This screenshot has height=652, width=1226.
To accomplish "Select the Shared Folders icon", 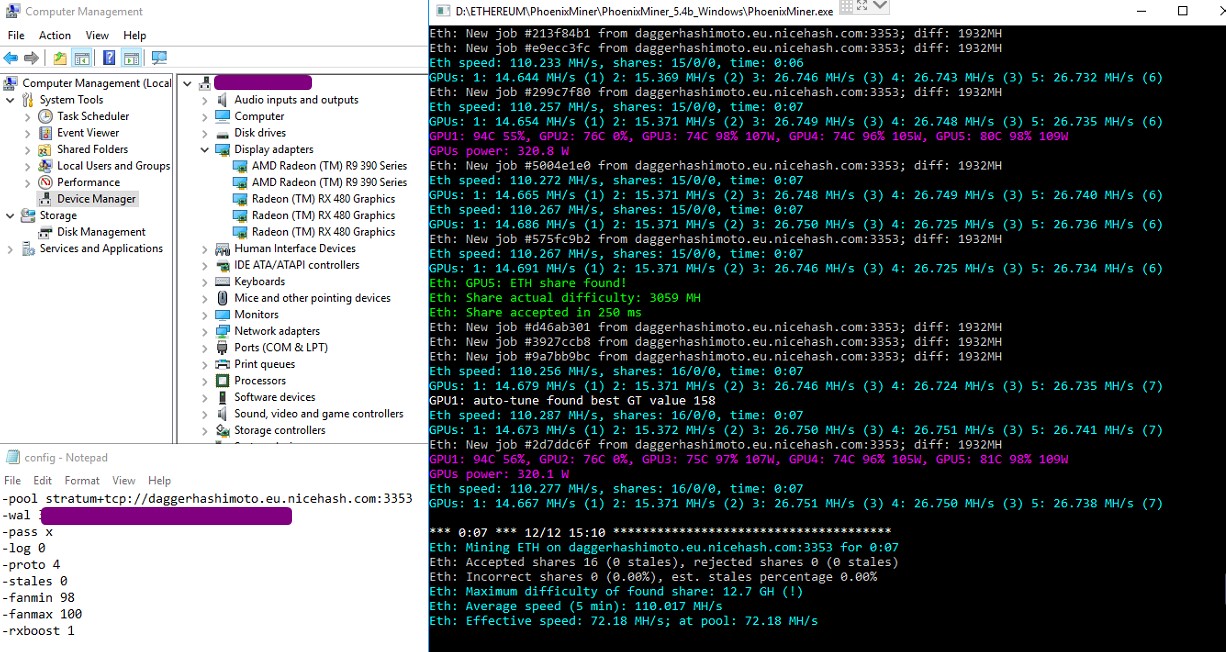I will (46, 149).
